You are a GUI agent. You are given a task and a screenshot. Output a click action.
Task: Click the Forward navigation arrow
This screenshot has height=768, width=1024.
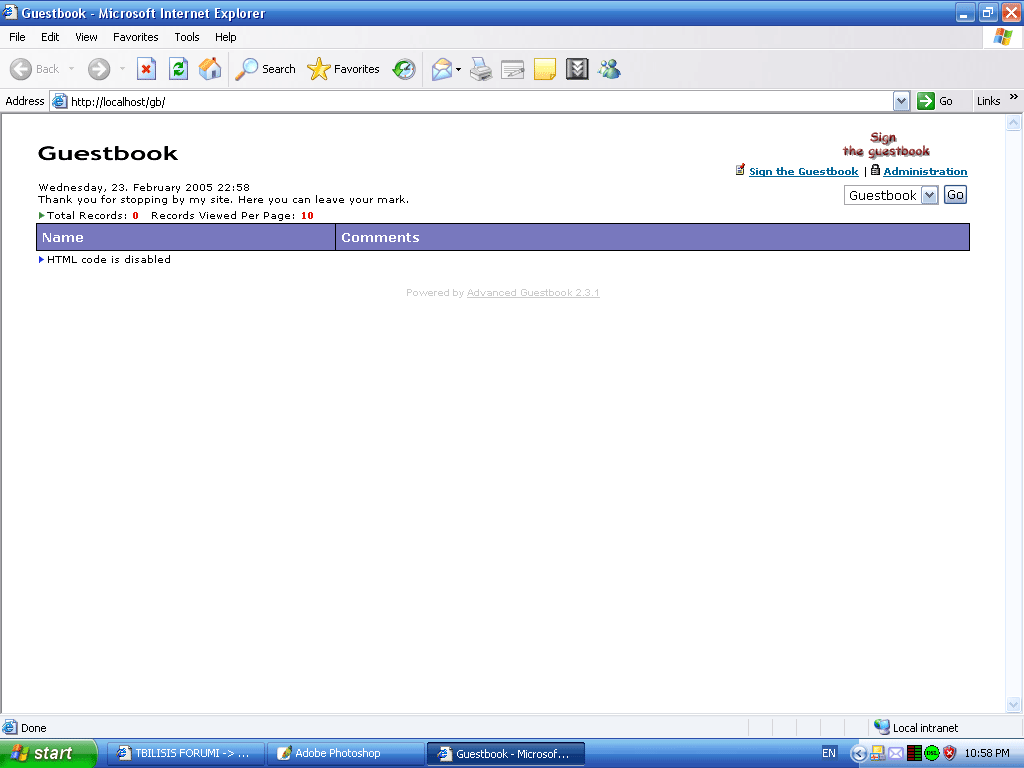point(99,69)
